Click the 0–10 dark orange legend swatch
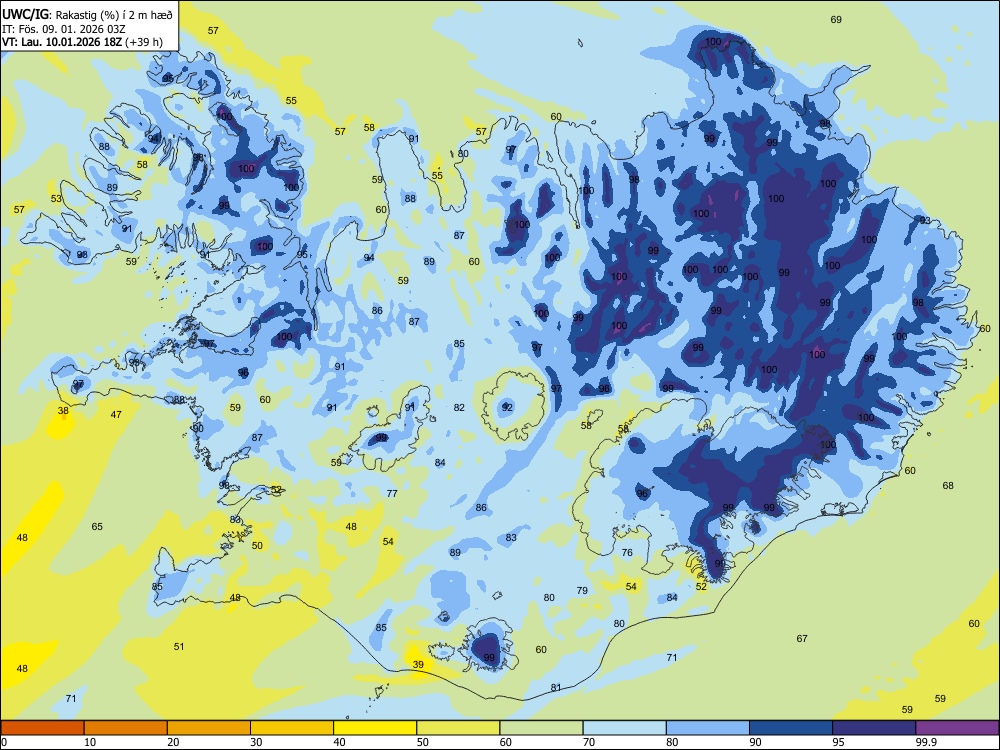This screenshot has height=750, width=1000. 42,728
